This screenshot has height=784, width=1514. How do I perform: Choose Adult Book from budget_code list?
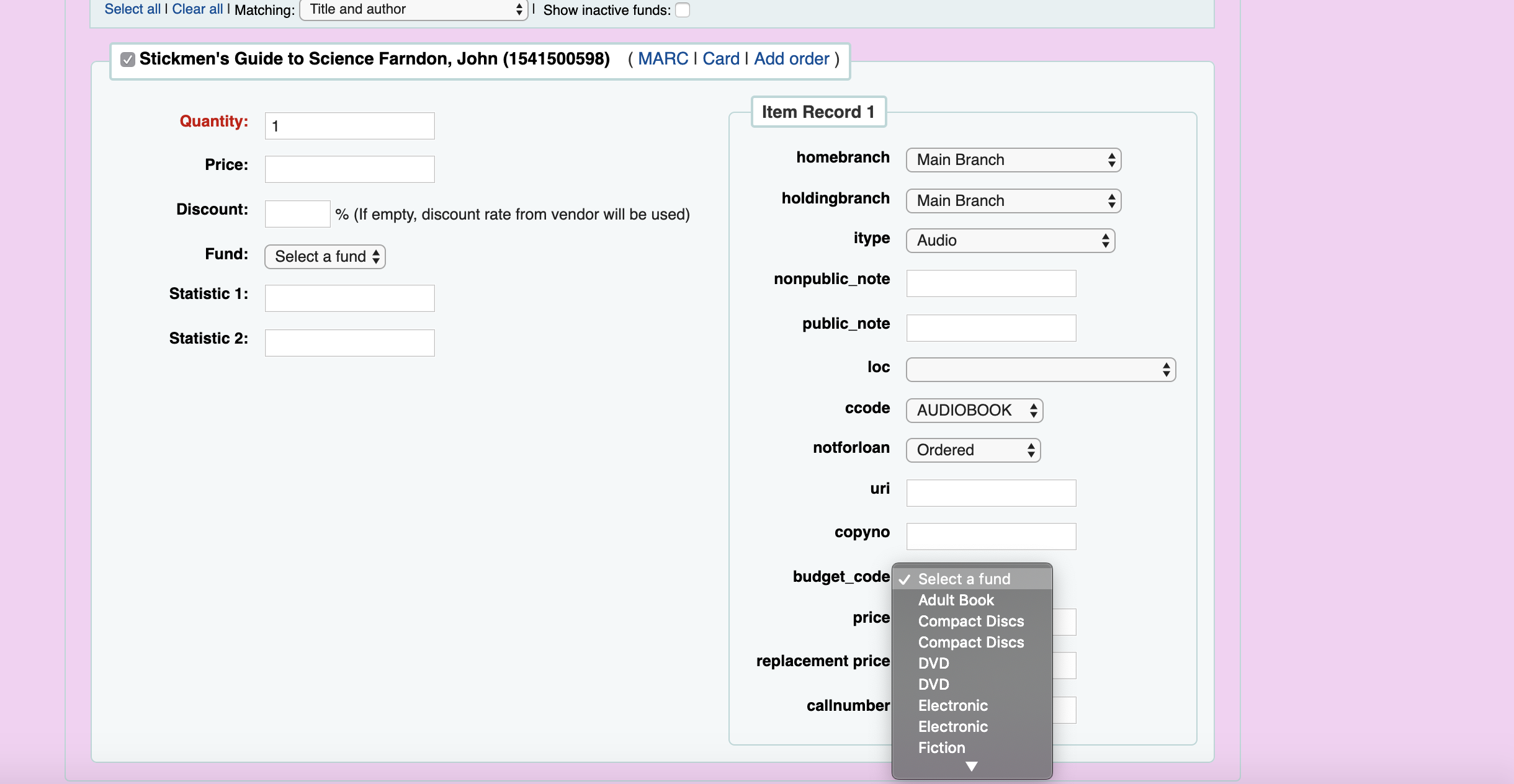point(956,600)
